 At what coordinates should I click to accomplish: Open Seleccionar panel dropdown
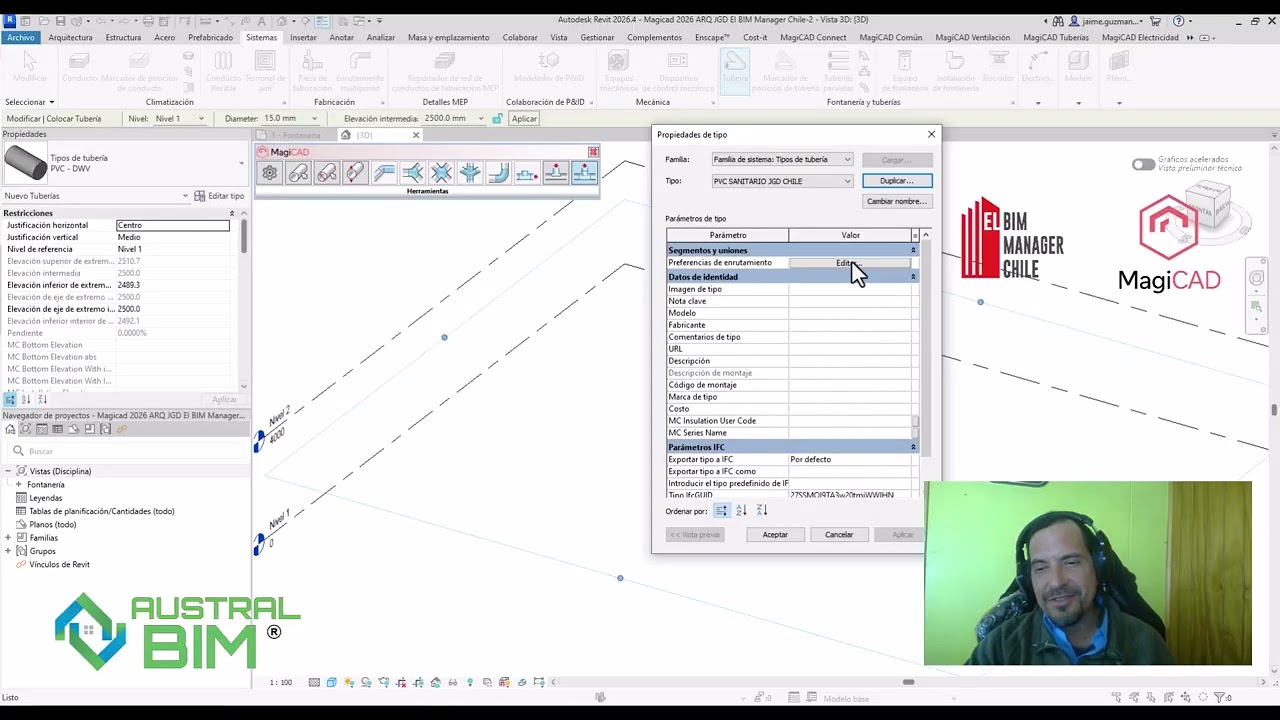click(x=29, y=102)
